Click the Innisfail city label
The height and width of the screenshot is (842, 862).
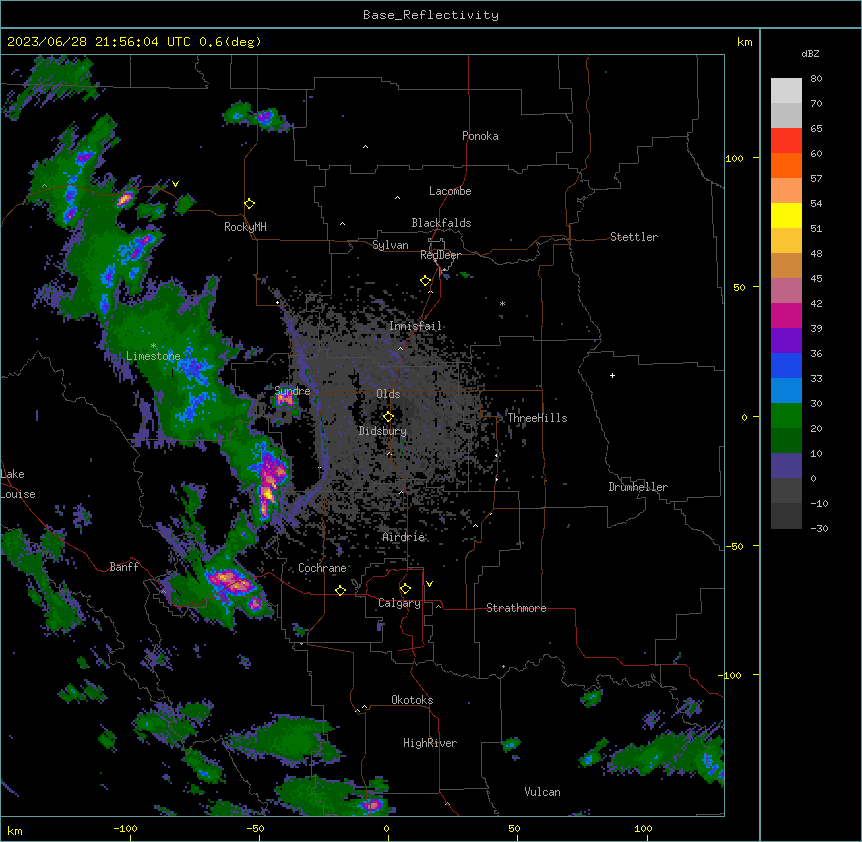click(415, 326)
